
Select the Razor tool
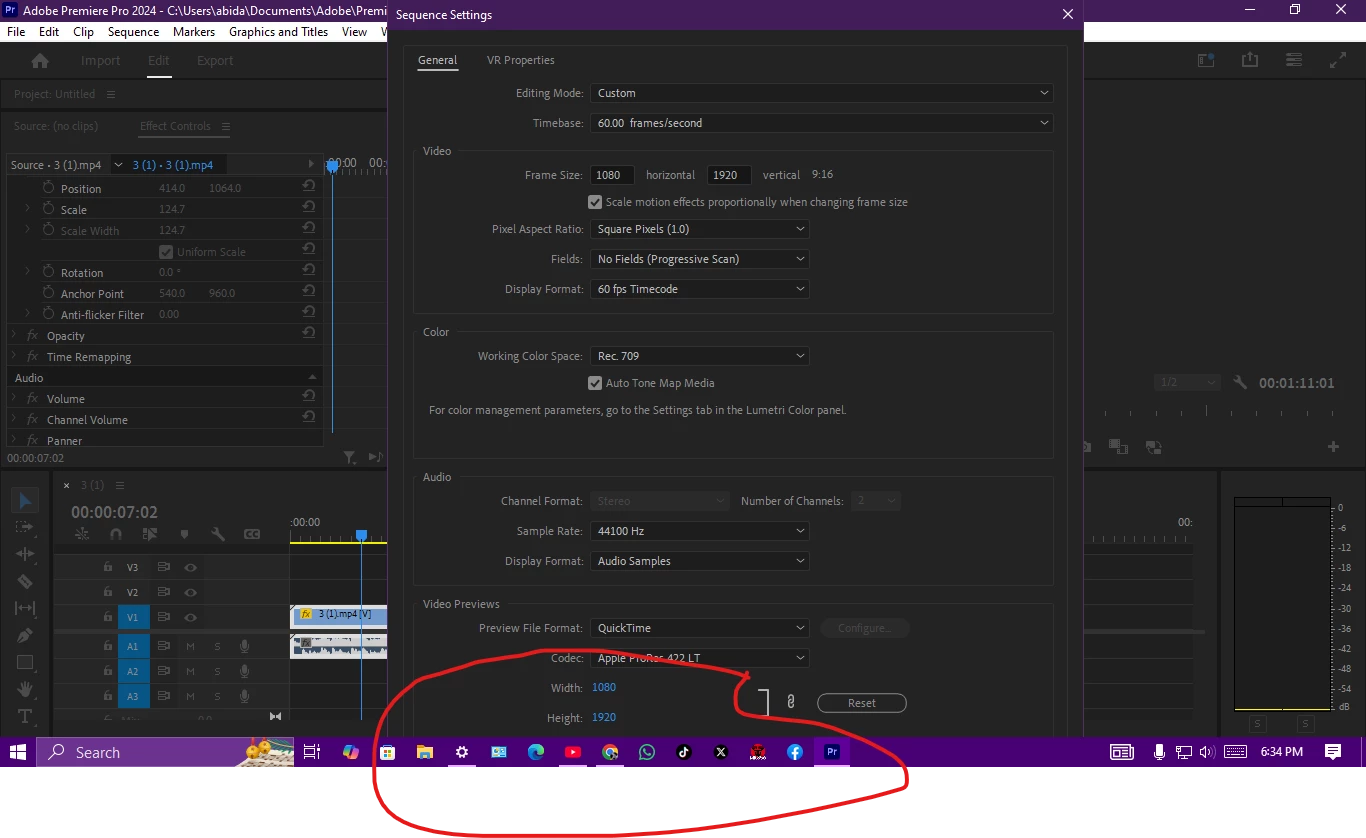pos(26,581)
